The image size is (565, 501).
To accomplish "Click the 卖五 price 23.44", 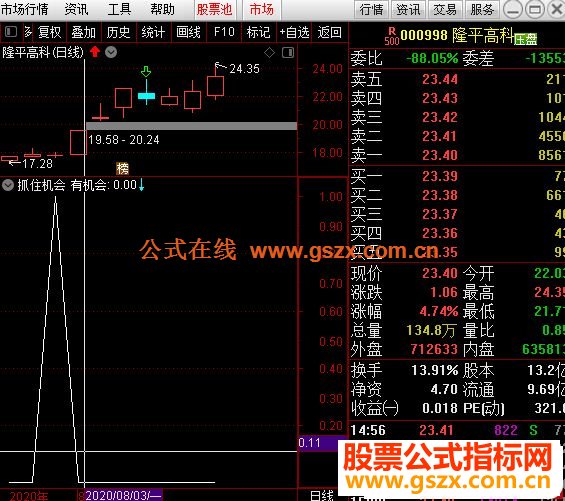I will (440, 79).
